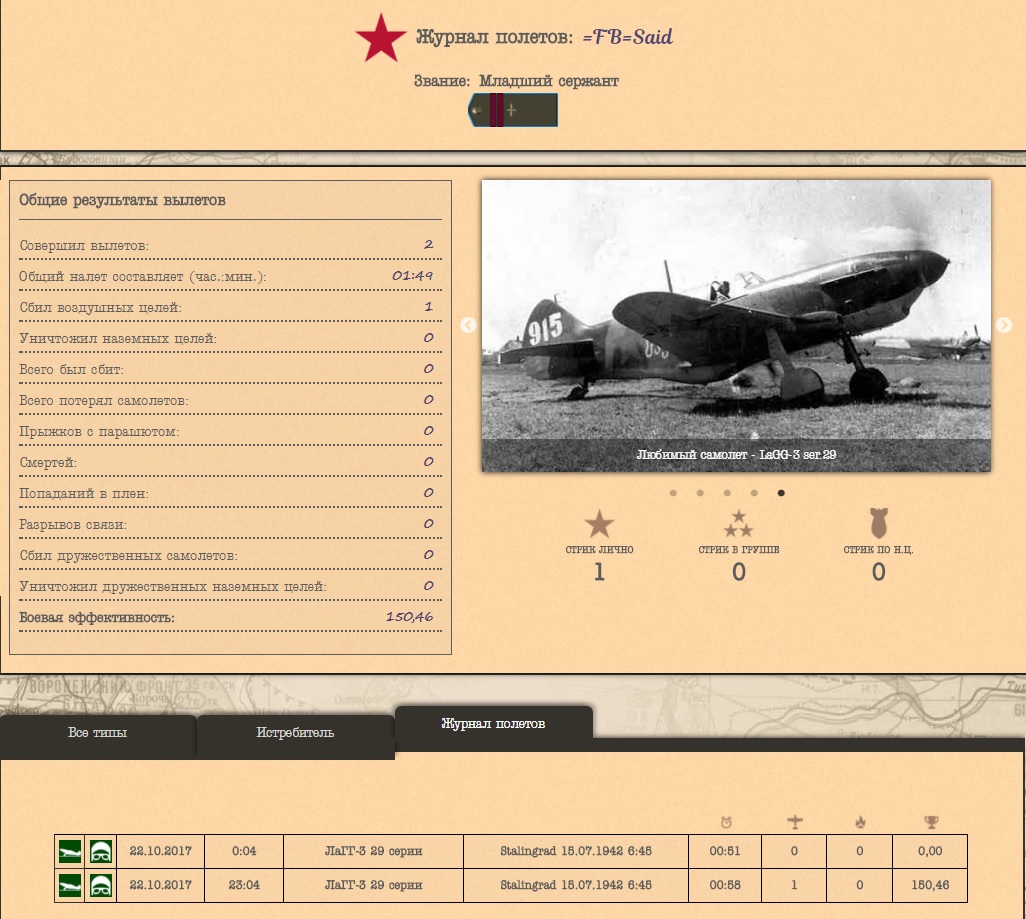This screenshot has height=919, width=1026.
Task: Click the 0,00 score in sortie table
Action: pyautogui.click(x=930, y=851)
